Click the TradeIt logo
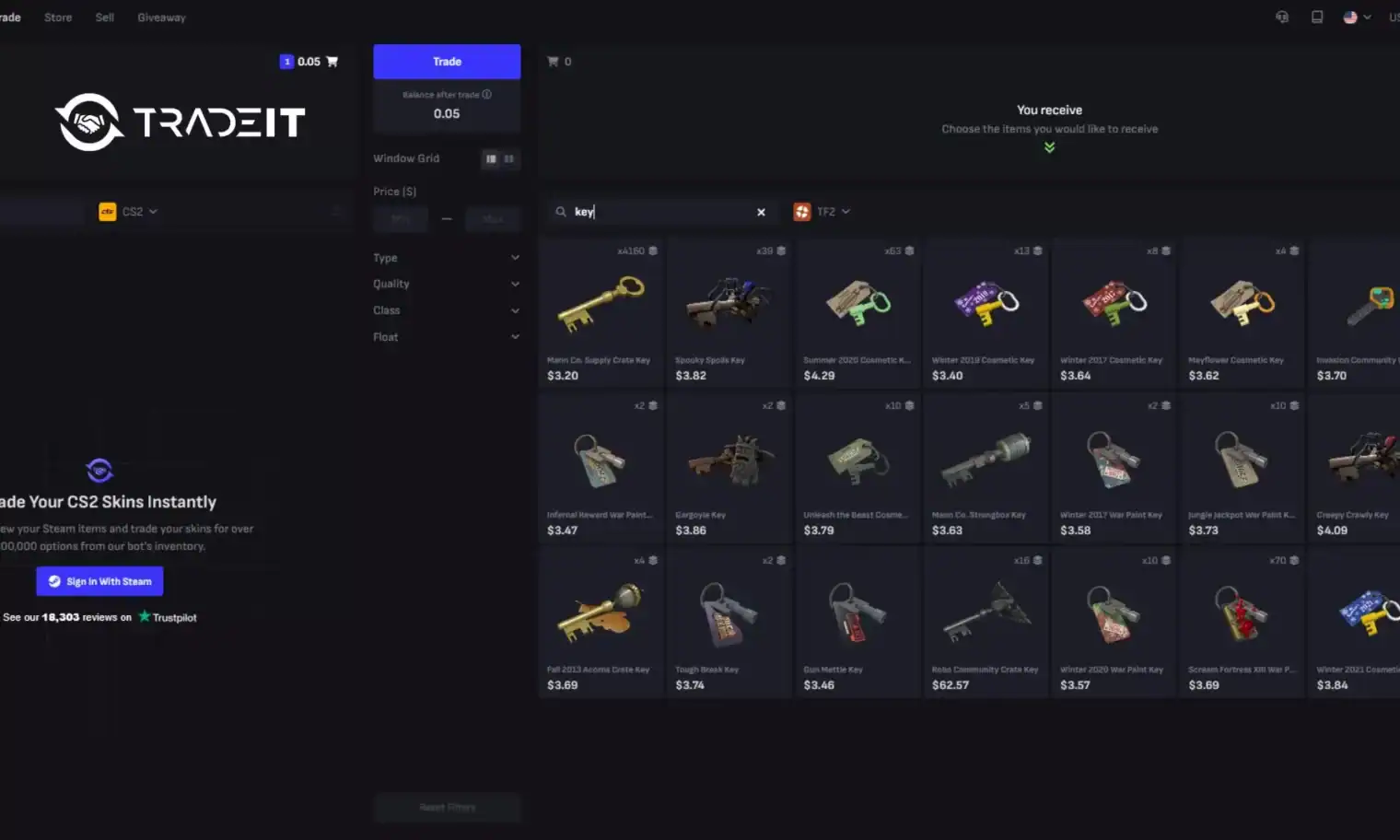The height and width of the screenshot is (840, 1400). click(180, 122)
